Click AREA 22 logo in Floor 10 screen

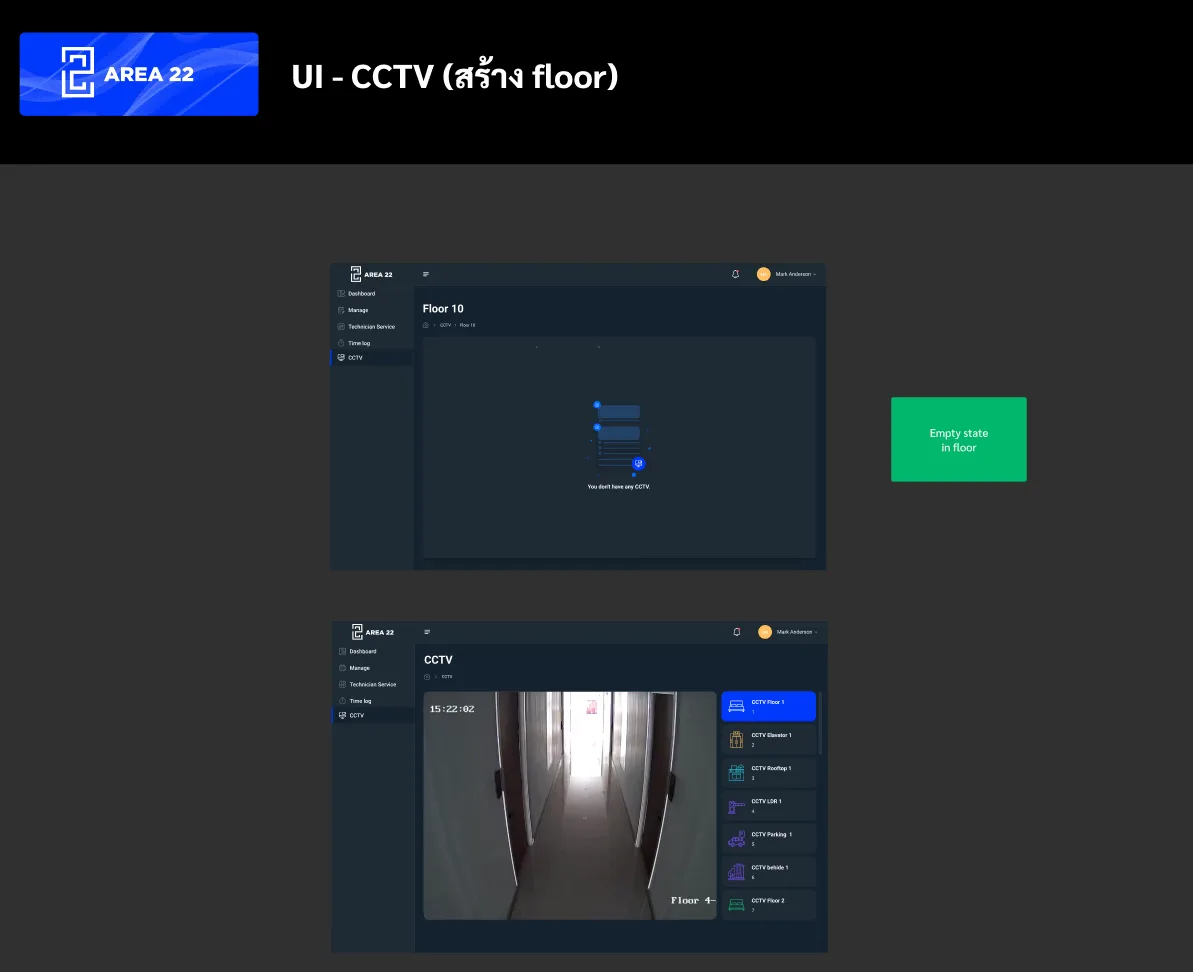pyautogui.click(x=371, y=274)
